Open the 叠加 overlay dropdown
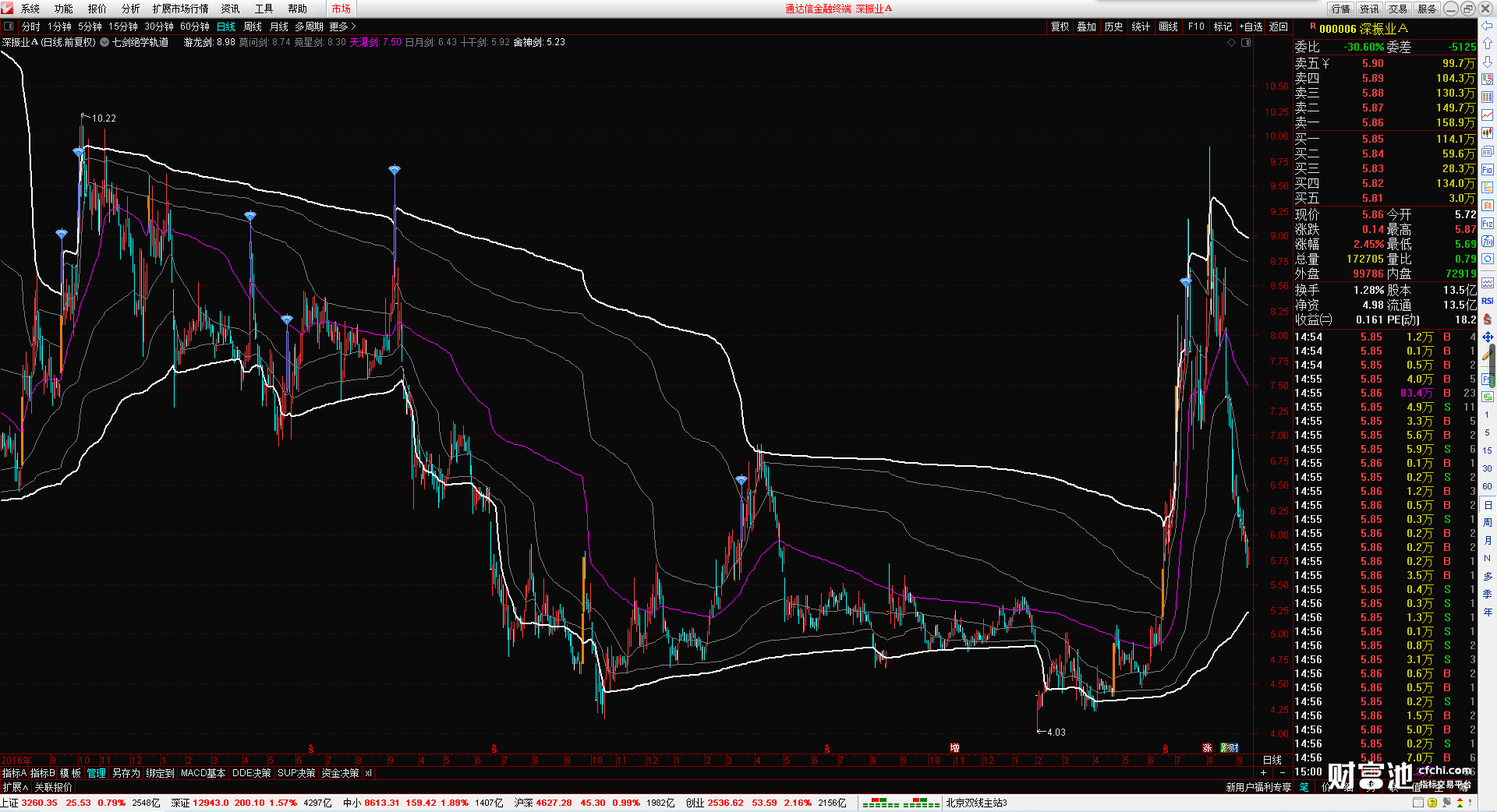 1087,26
